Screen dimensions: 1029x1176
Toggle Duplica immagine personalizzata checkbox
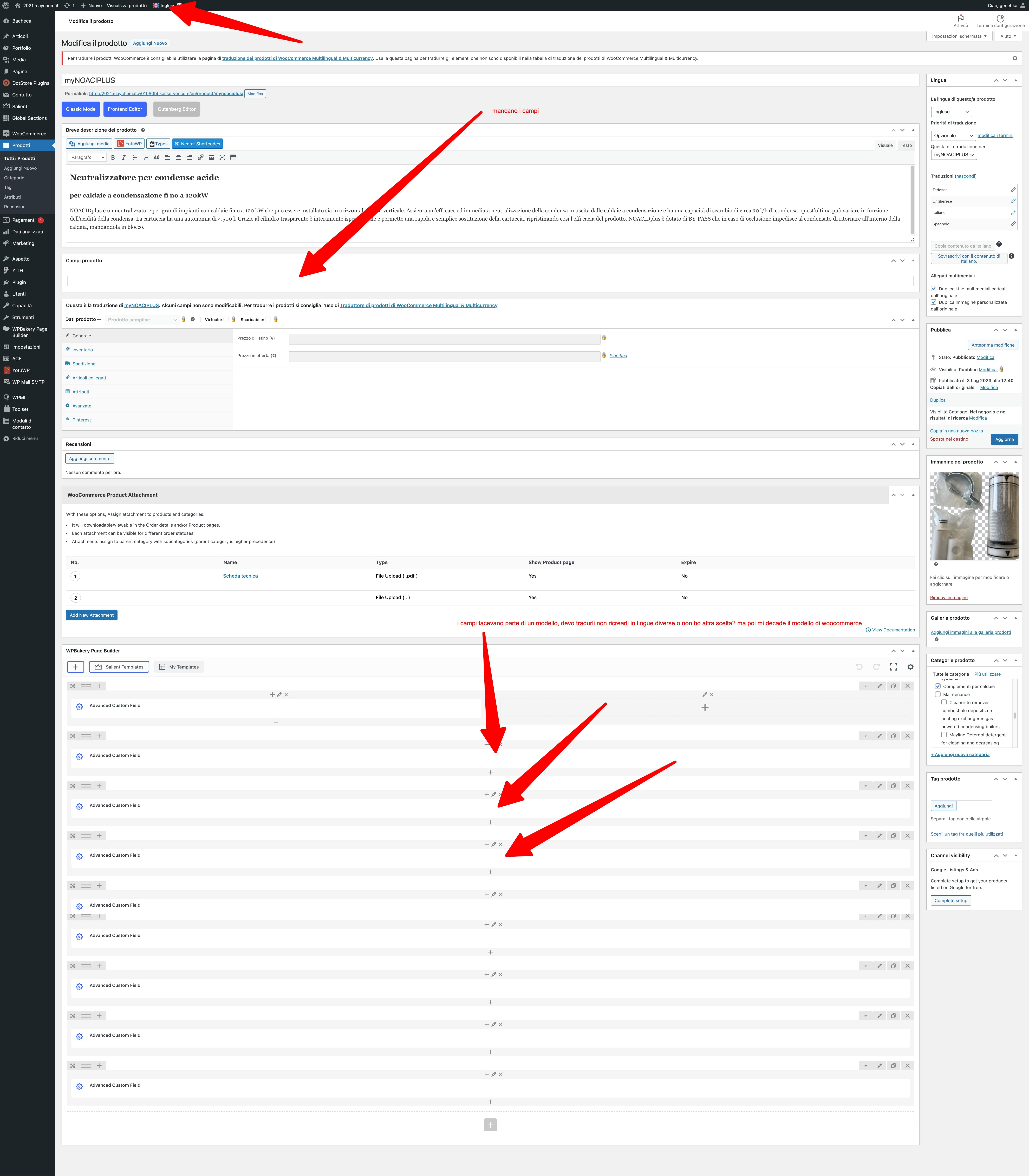[x=934, y=302]
